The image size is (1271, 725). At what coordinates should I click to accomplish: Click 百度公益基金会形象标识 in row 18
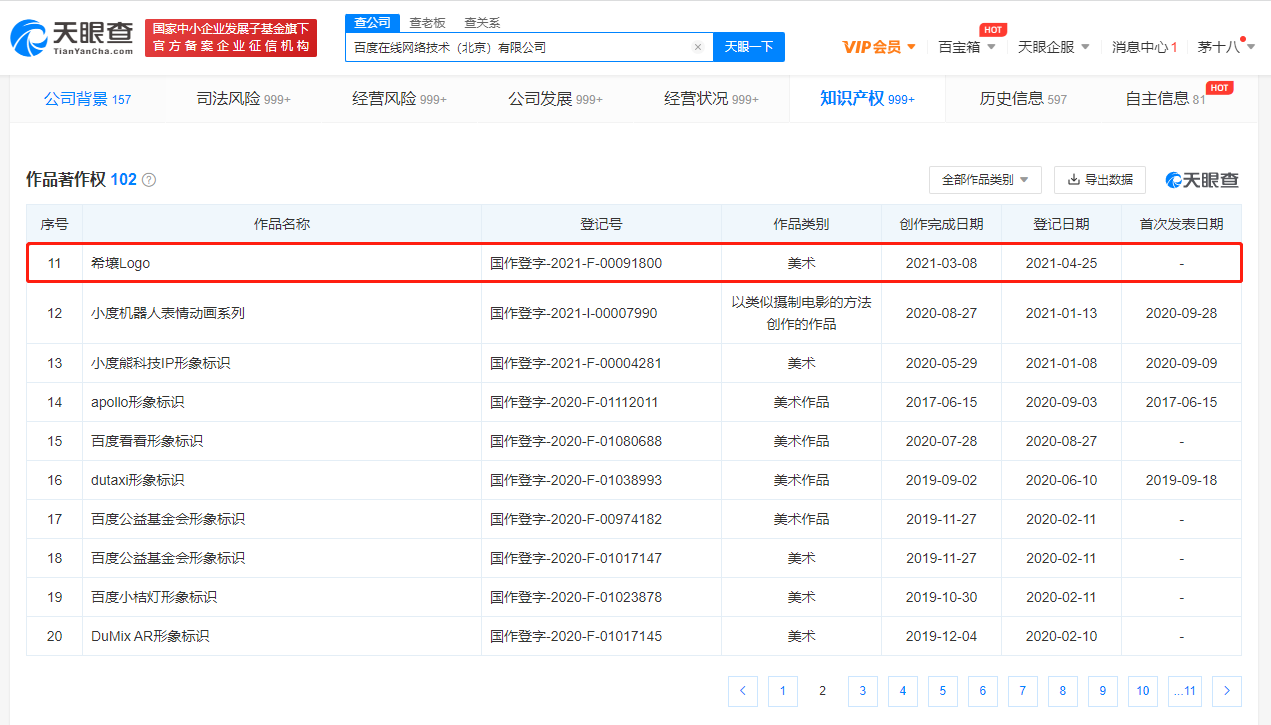point(168,558)
